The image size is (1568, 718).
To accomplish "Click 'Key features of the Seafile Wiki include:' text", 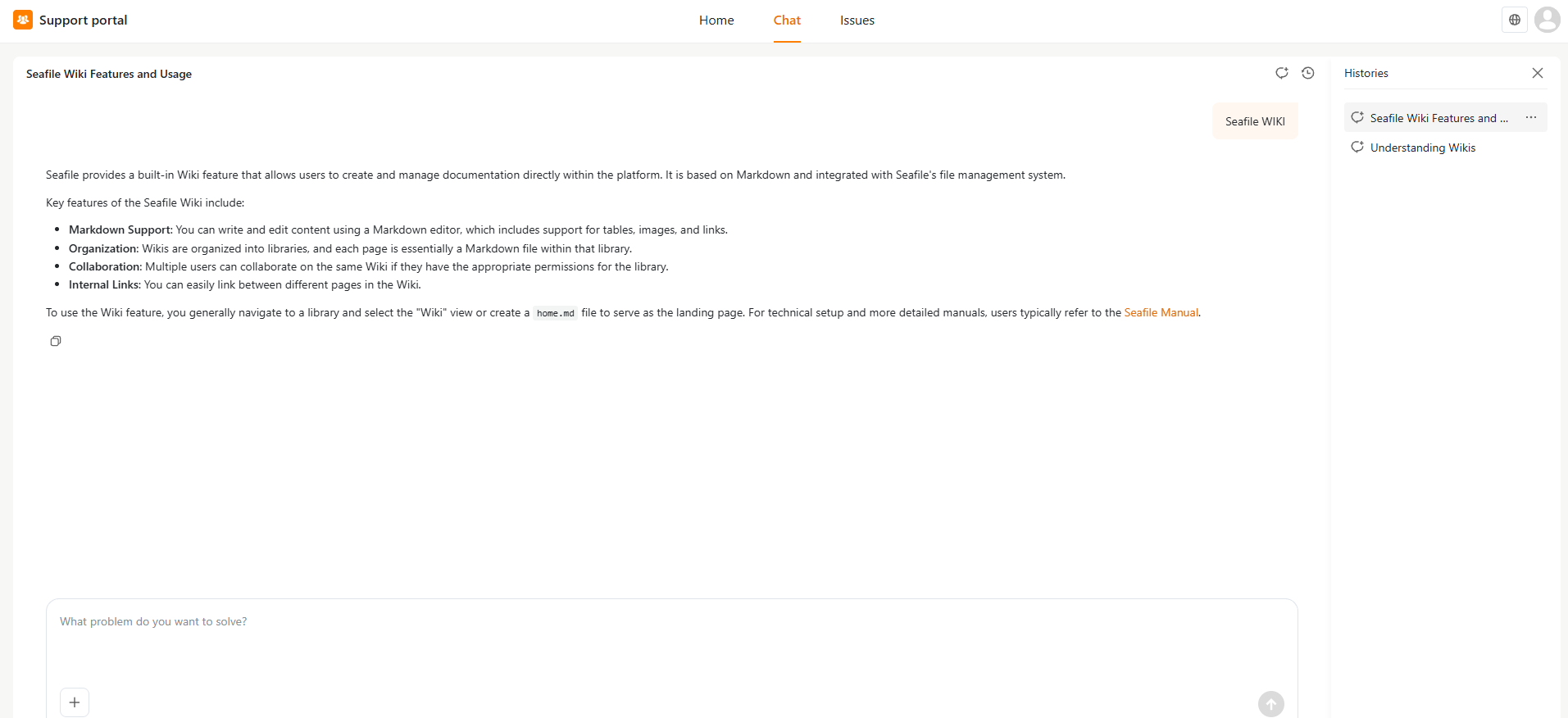I will 145,202.
